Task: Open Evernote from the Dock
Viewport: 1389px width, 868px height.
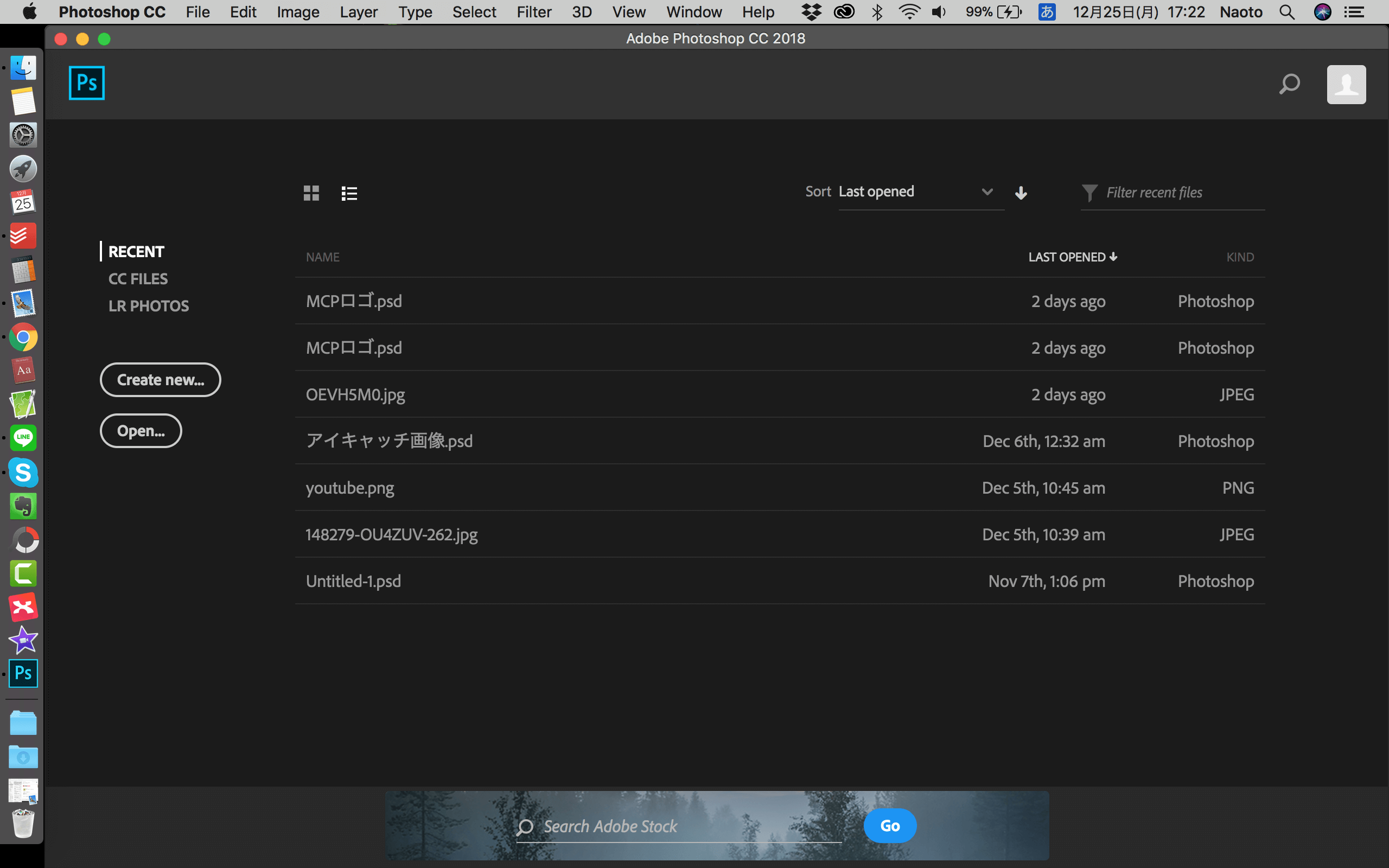Action: pos(23,506)
